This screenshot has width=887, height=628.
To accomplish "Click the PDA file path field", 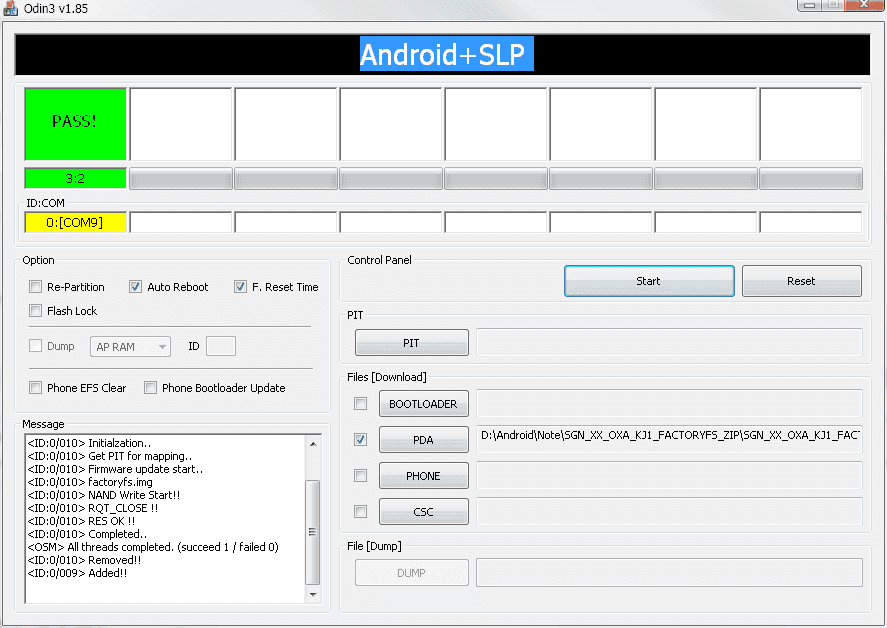I will (x=669, y=440).
